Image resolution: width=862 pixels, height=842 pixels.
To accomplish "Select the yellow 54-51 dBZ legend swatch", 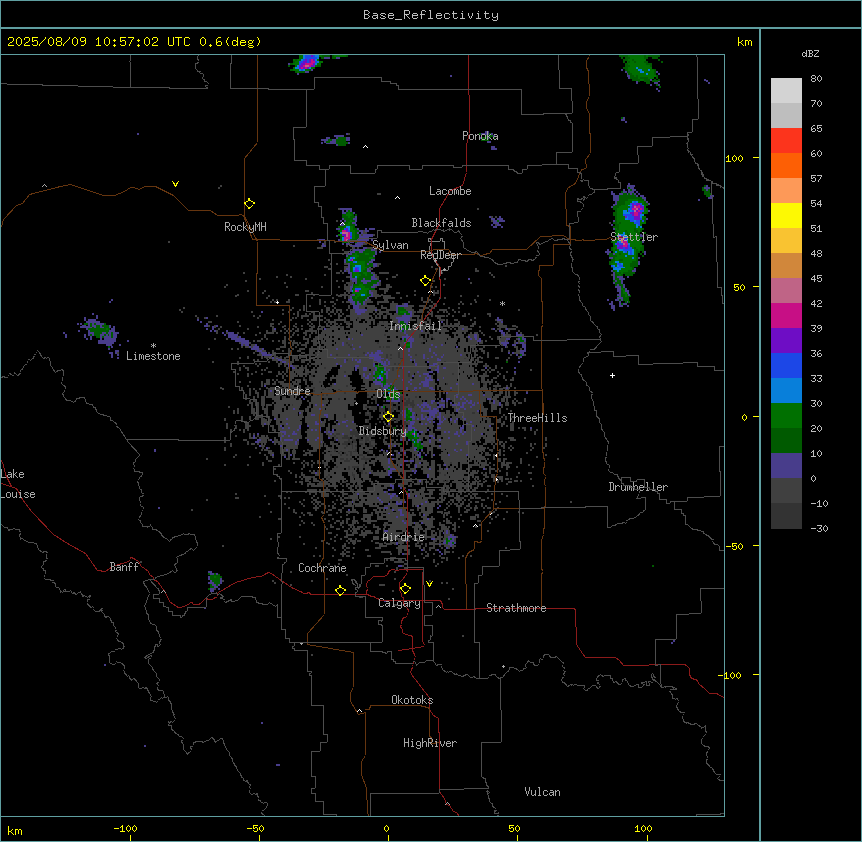I will [x=786, y=215].
